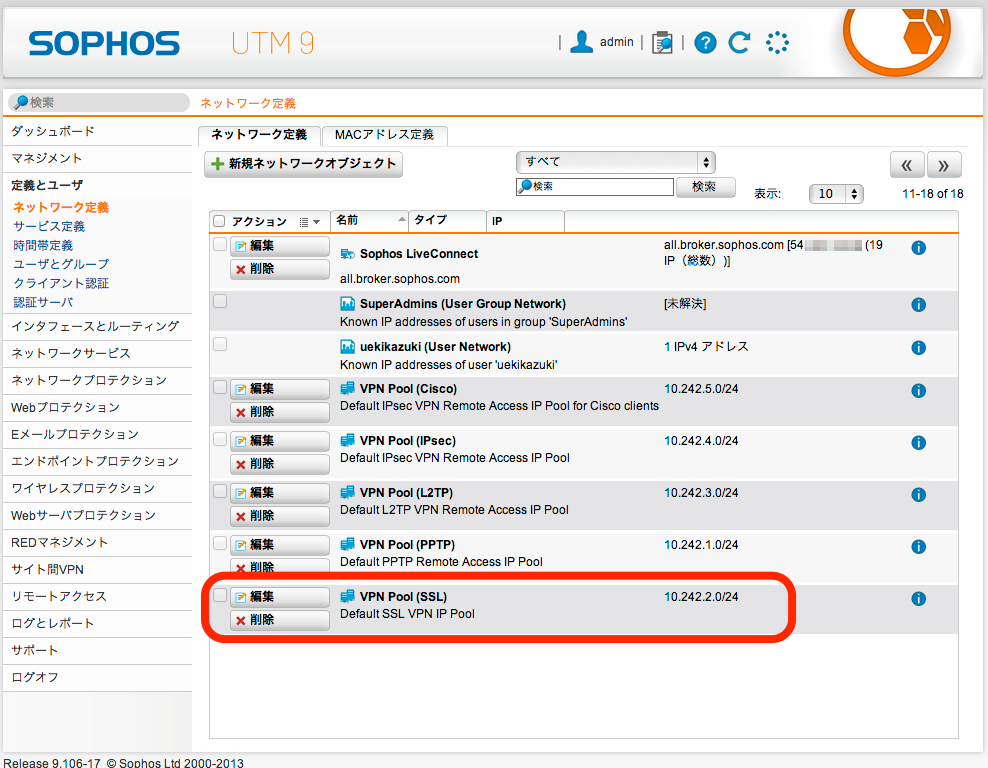Open the online help question mark icon

[705, 43]
